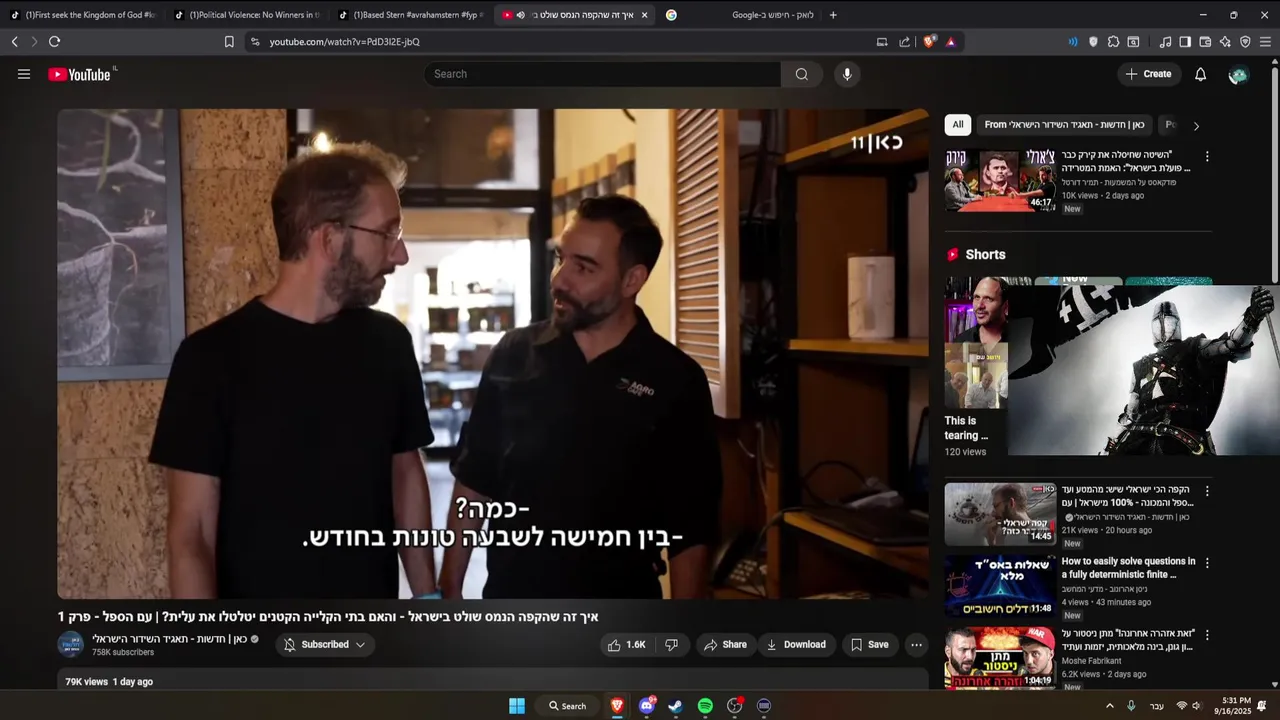The width and height of the screenshot is (1280, 720).
Task: Open the Brave Shields lion icon
Action: 929,42
